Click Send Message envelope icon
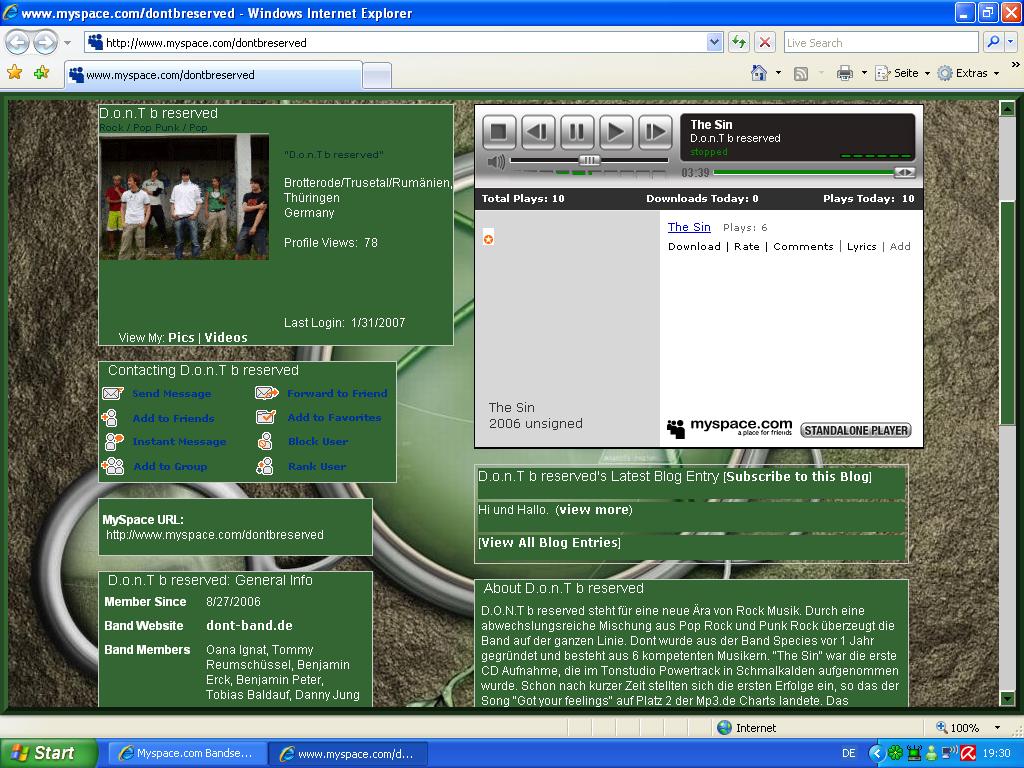Viewport: 1024px width, 768px height. point(112,393)
